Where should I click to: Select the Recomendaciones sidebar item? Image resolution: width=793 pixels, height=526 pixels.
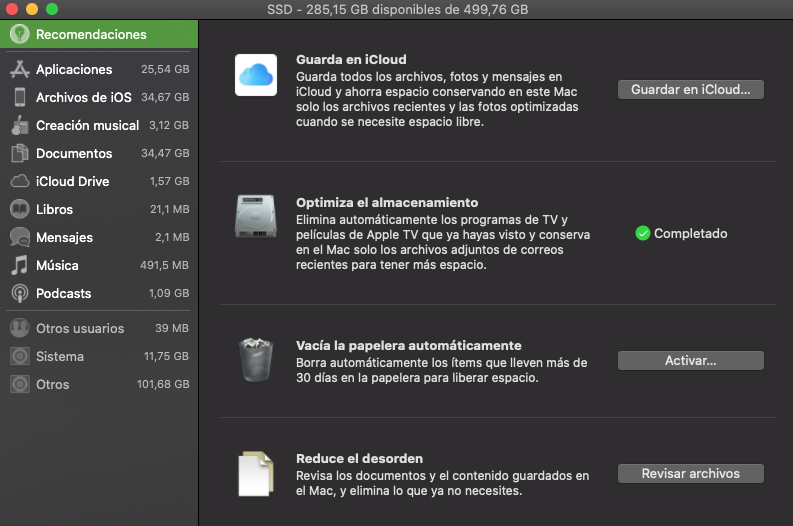point(99,34)
